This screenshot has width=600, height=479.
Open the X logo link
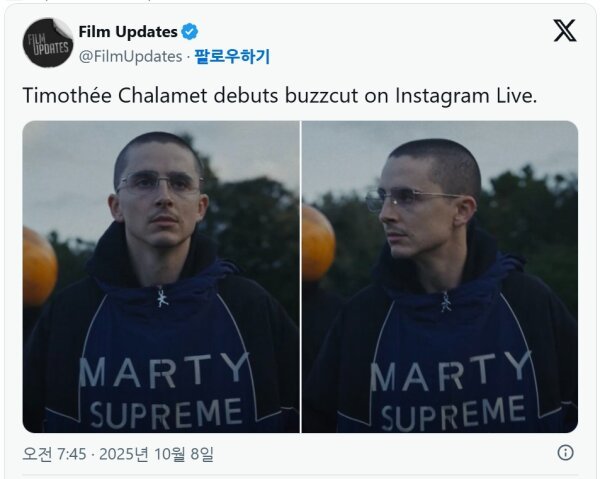pos(564,31)
